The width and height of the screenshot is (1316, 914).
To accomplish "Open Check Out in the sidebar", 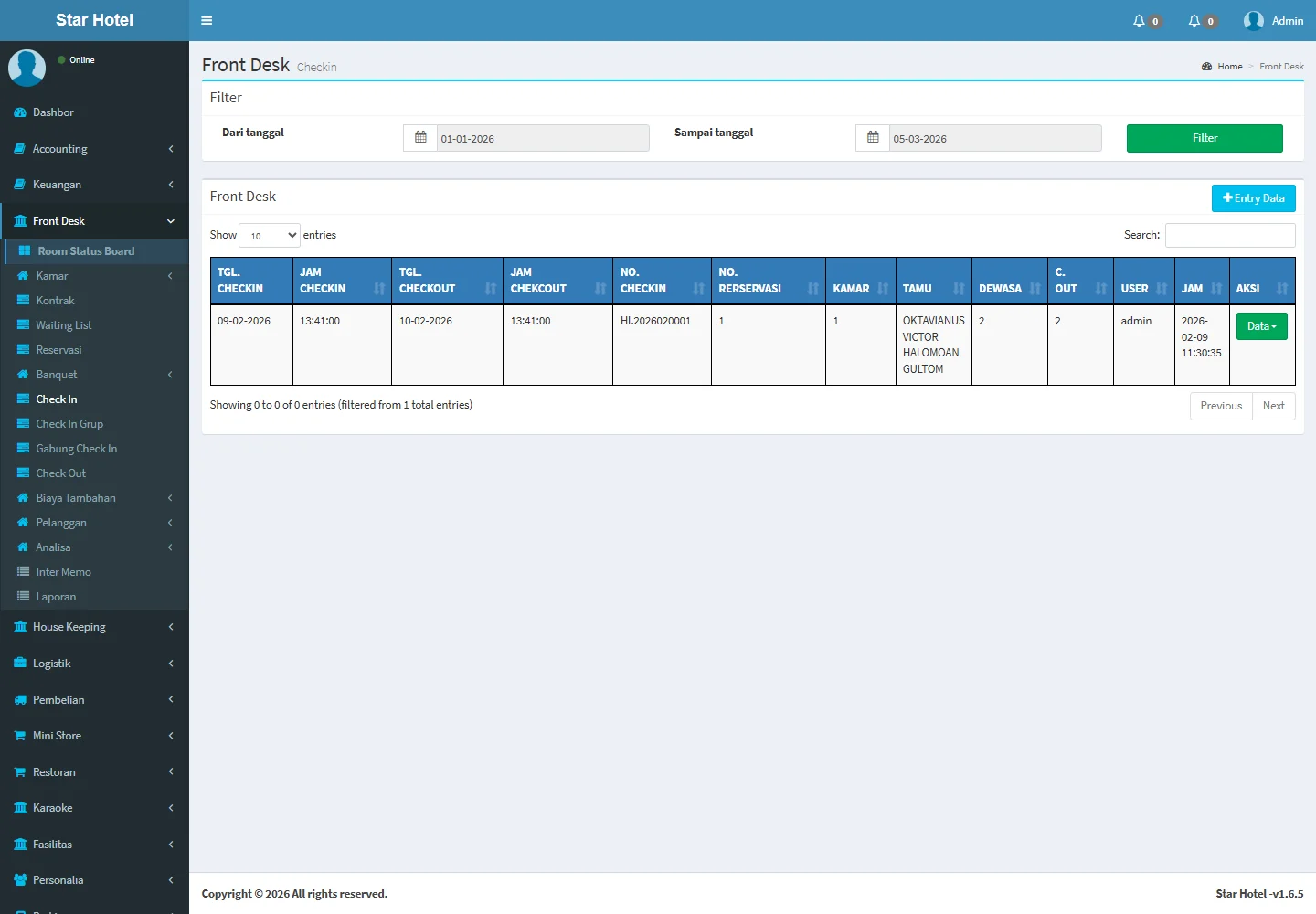I will [x=60, y=473].
